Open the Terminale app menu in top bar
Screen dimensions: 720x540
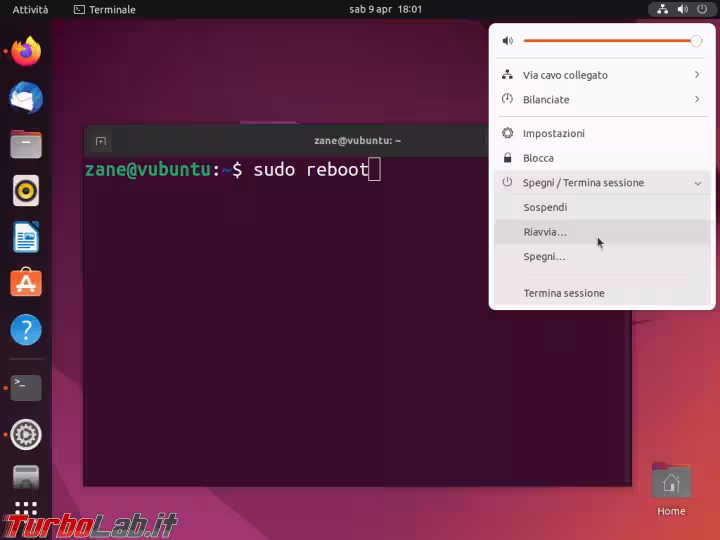105,10
